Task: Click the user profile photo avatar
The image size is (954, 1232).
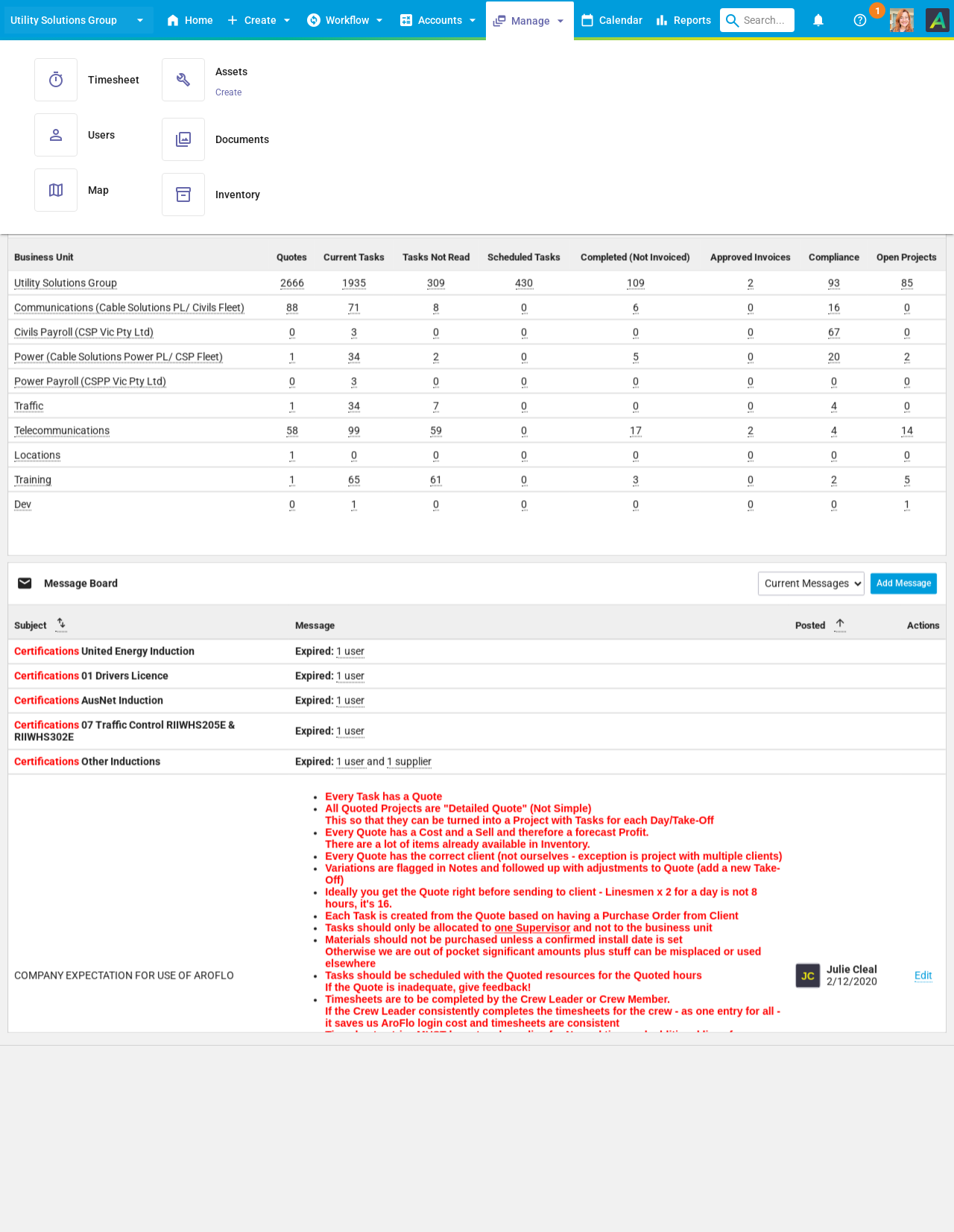Action: (901, 20)
